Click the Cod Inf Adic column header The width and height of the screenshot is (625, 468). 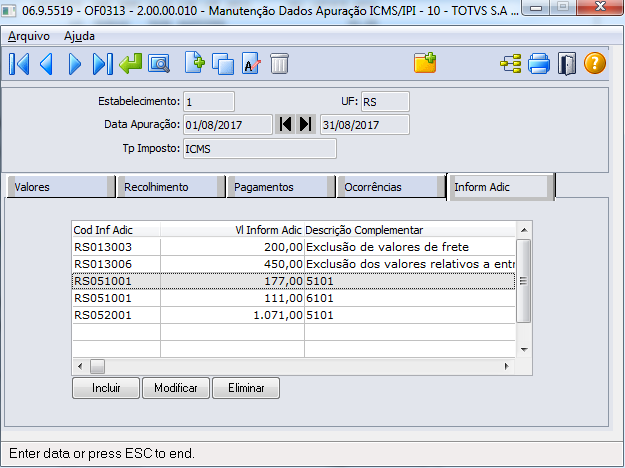(116, 230)
